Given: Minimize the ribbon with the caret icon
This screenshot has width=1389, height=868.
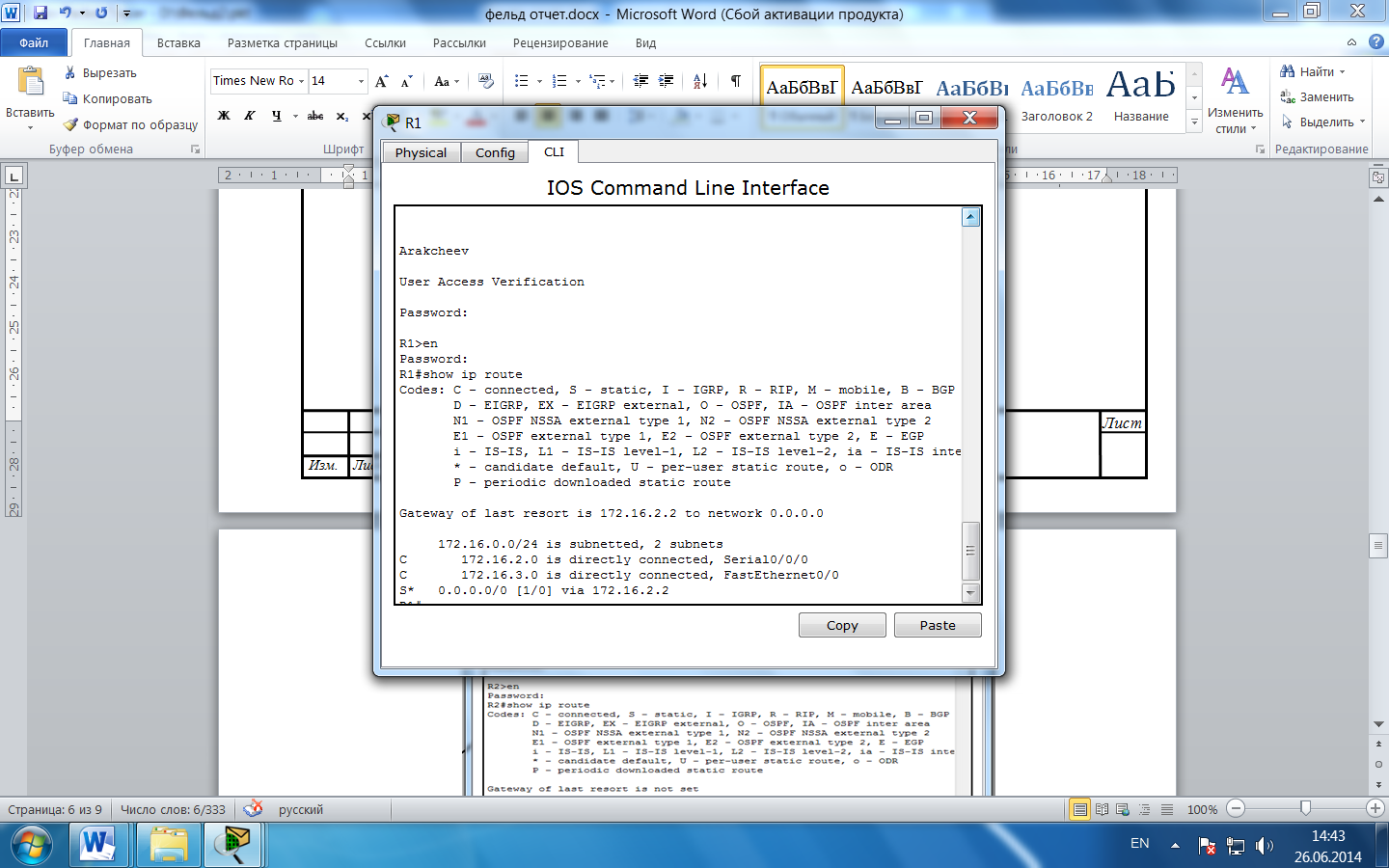Looking at the screenshot, I should (x=1351, y=42).
